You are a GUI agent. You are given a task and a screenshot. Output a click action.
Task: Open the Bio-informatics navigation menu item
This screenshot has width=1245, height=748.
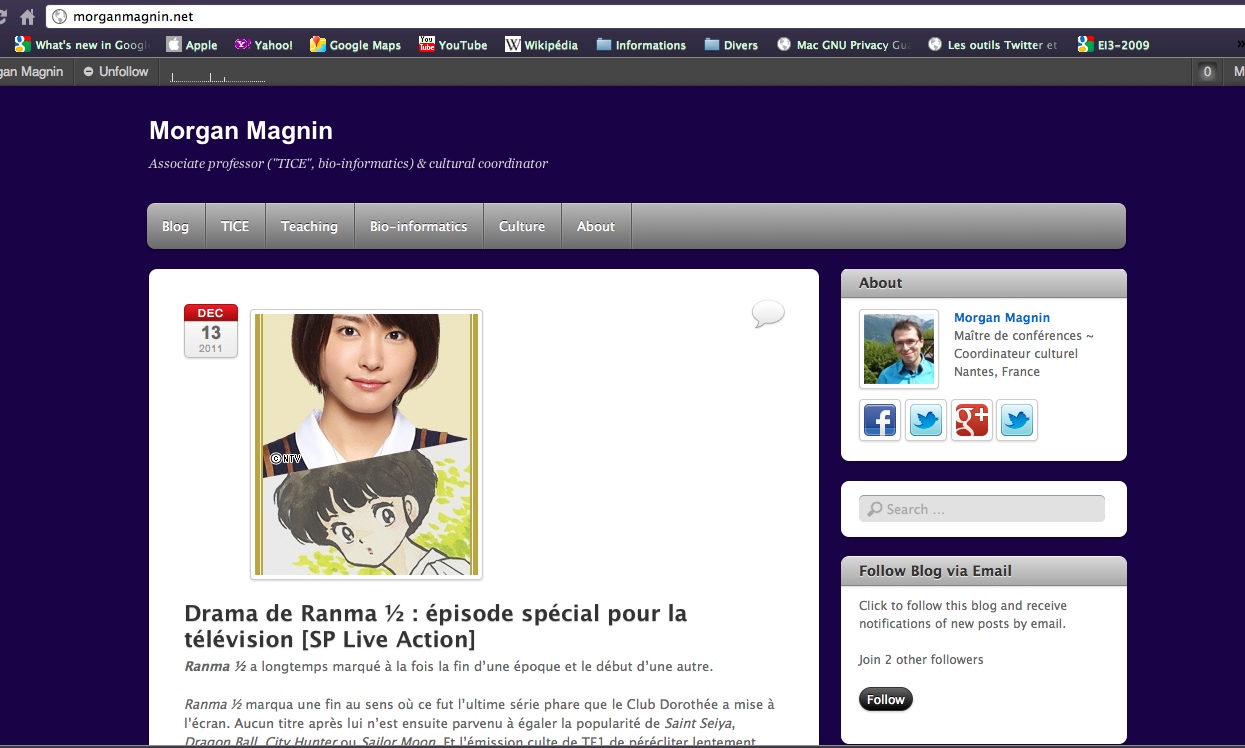[x=418, y=227]
